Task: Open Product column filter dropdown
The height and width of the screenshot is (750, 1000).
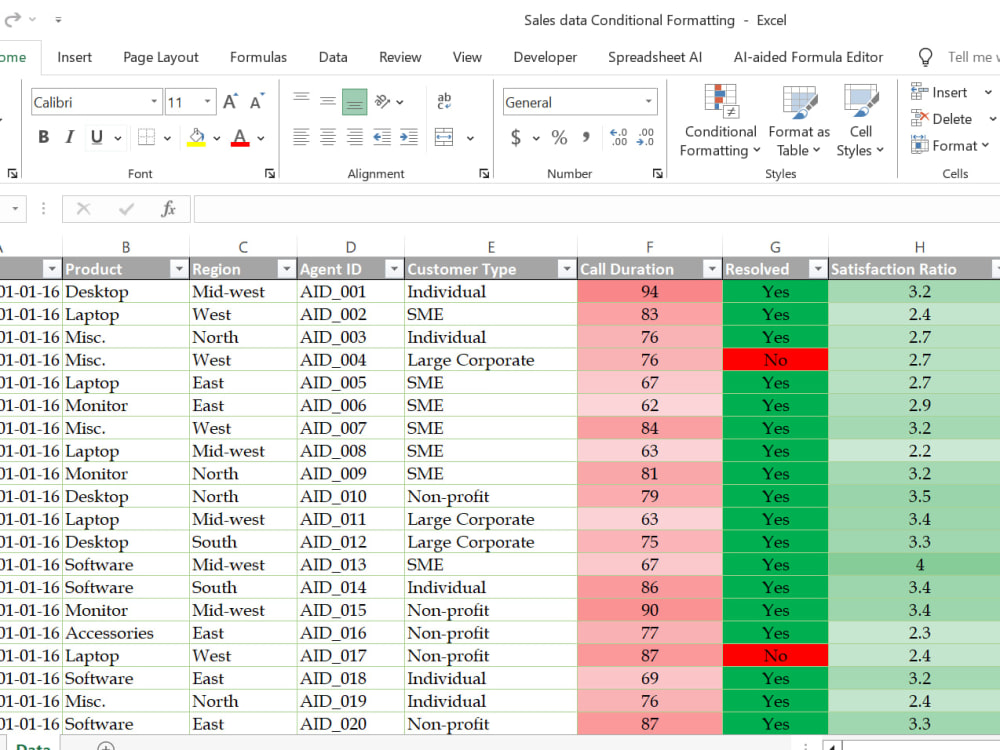Action: 179,269
